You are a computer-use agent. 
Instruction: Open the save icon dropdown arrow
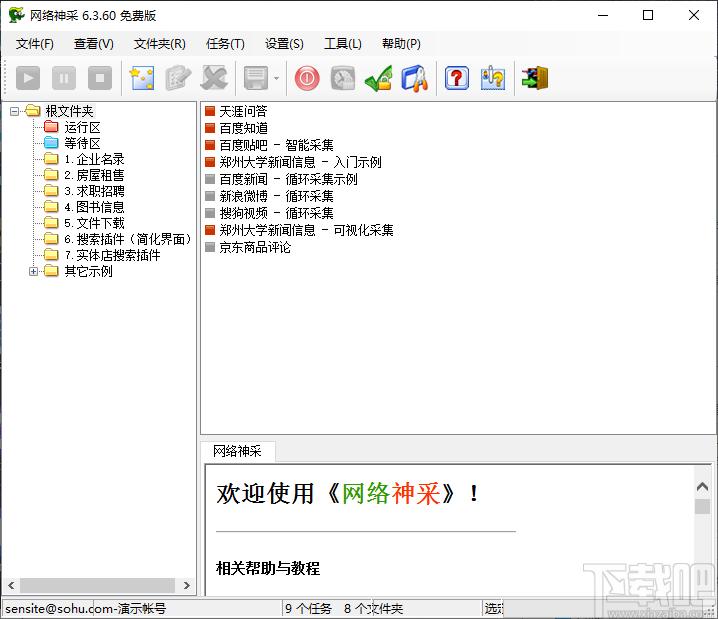(x=276, y=78)
